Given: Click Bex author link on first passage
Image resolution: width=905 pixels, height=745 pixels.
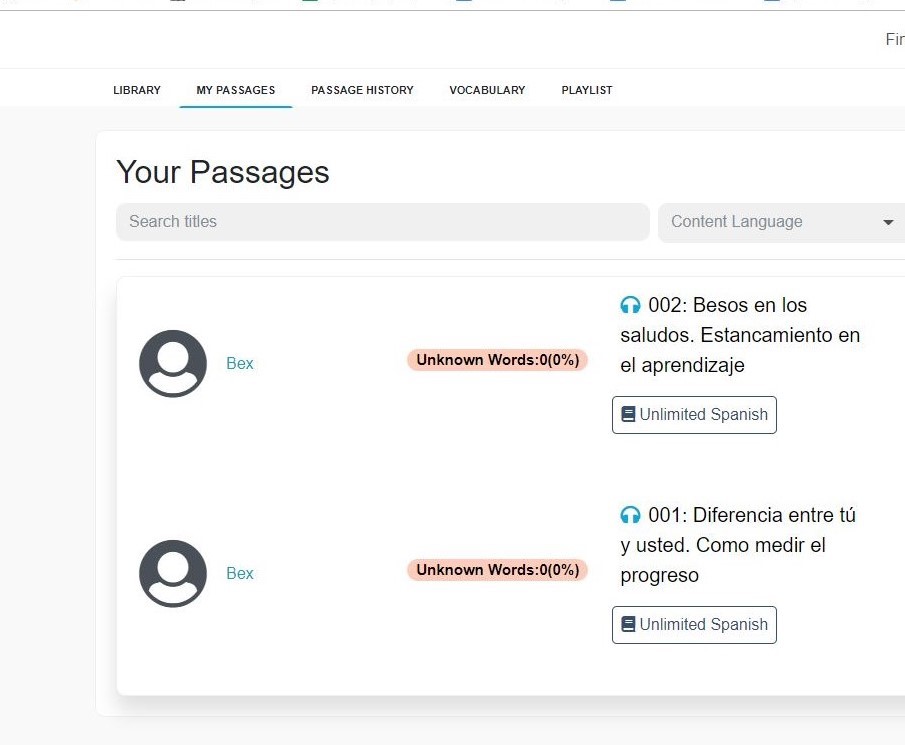Looking at the screenshot, I should pyautogui.click(x=240, y=363).
